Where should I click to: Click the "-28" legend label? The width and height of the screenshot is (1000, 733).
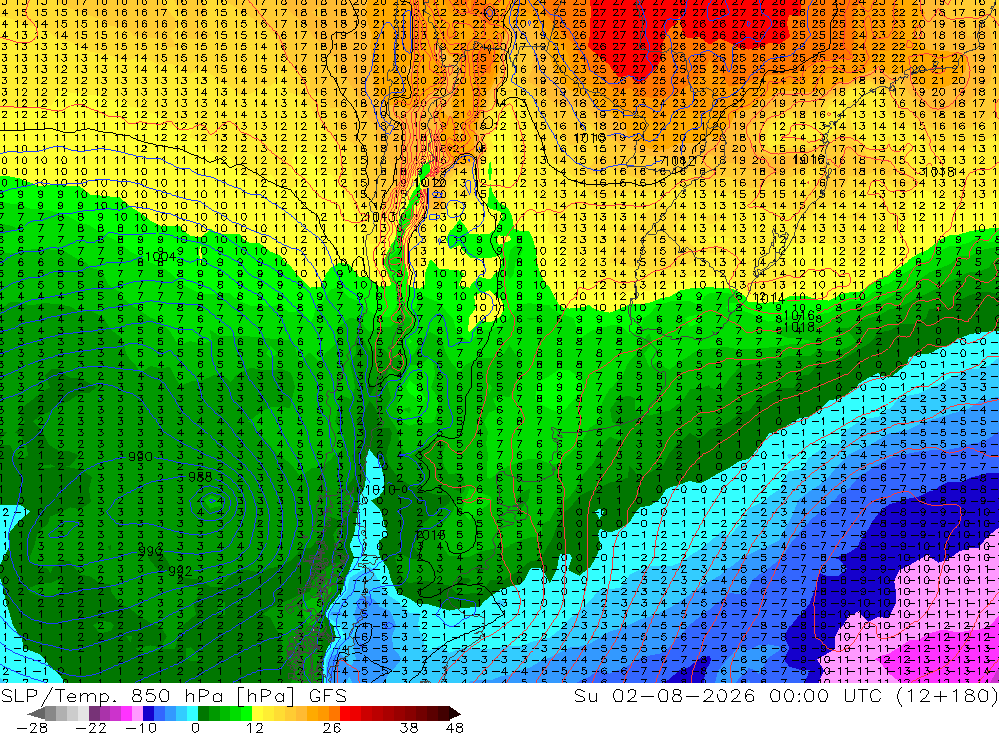point(32,728)
